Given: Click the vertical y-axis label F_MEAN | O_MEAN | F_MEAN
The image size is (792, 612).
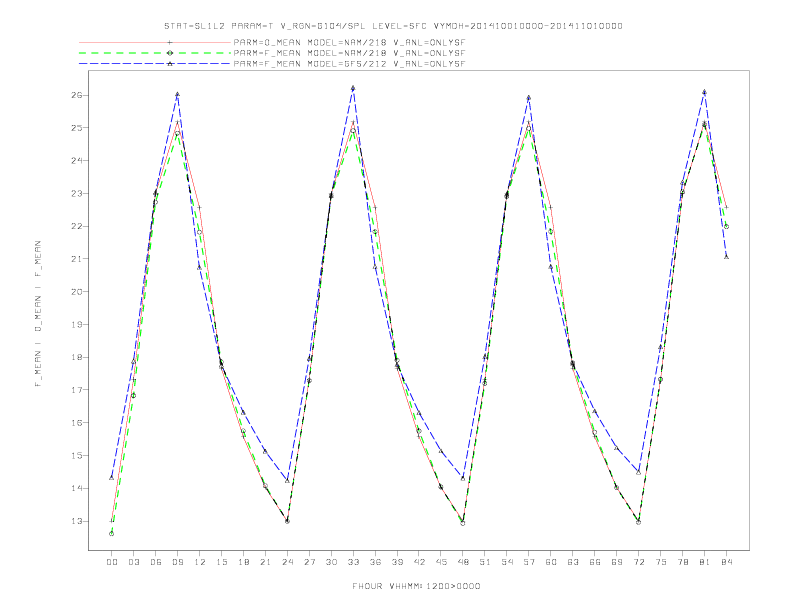Looking at the screenshot, I should point(38,314).
